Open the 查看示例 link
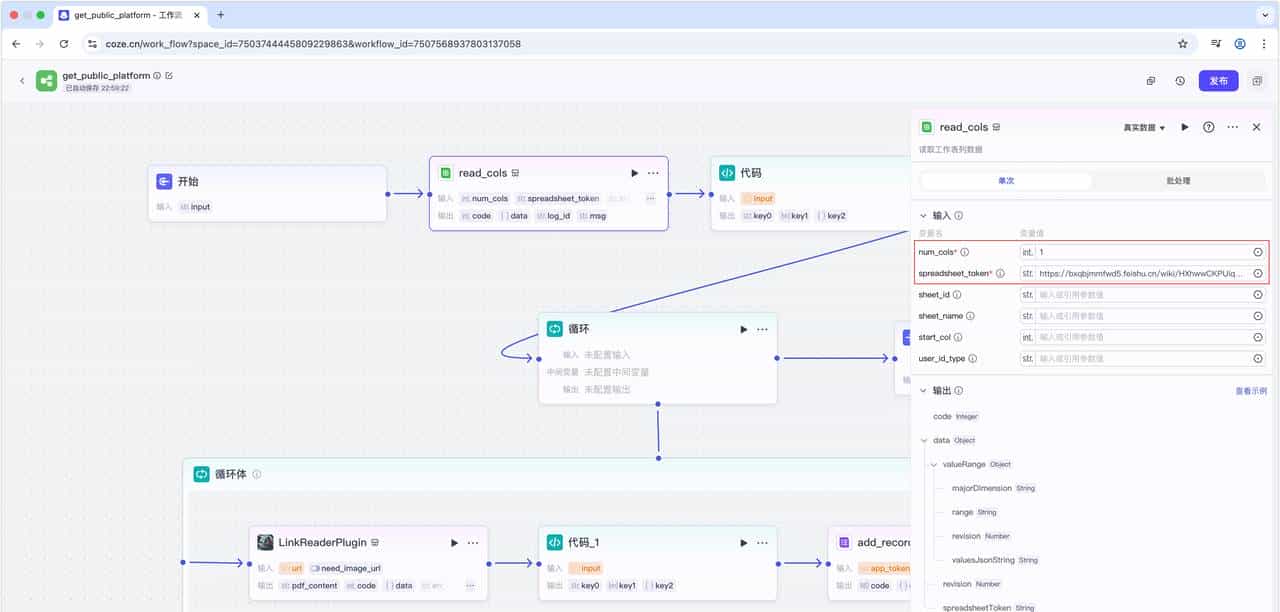This screenshot has width=1280, height=612. (1250, 391)
